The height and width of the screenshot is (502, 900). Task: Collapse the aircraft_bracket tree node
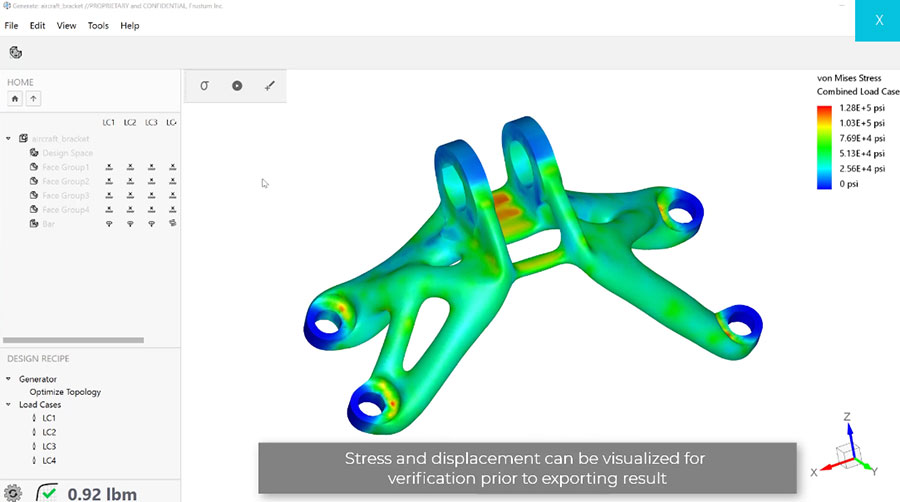pyautogui.click(x=9, y=139)
